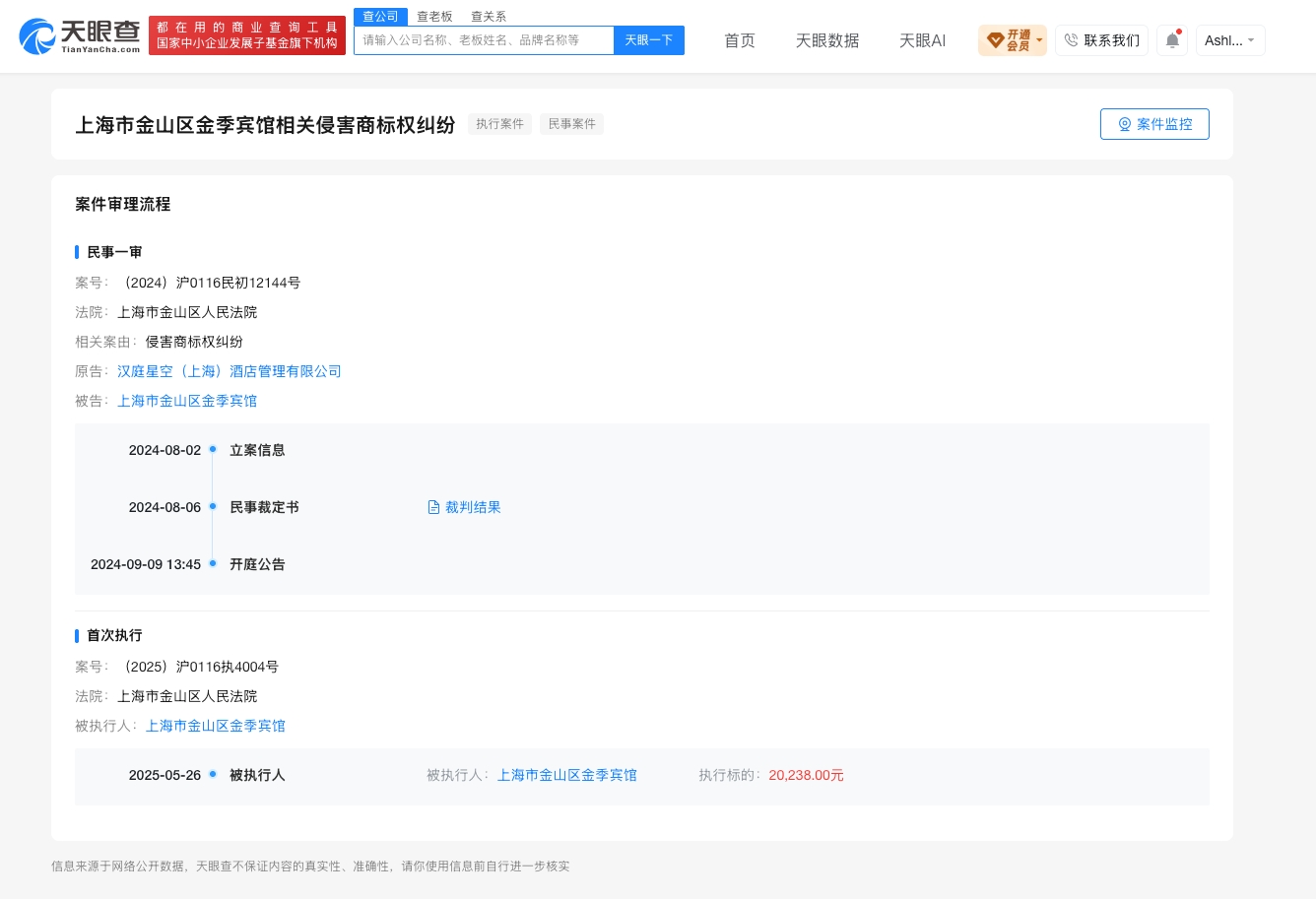Click the 立案信息 timeline entry
The image size is (1316, 899).
coord(257,450)
